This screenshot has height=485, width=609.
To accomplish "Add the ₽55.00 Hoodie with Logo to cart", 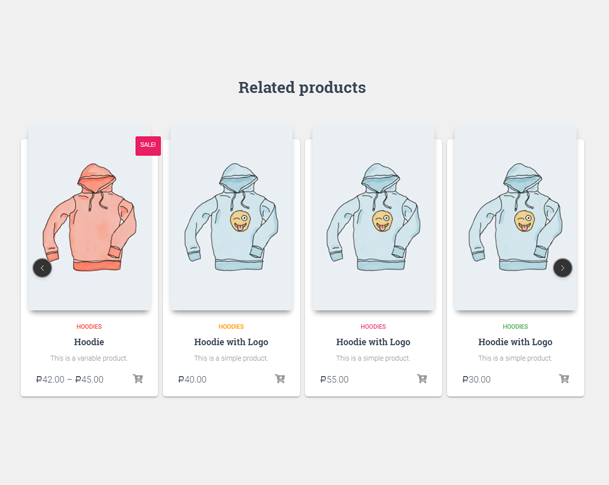I will tap(422, 379).
